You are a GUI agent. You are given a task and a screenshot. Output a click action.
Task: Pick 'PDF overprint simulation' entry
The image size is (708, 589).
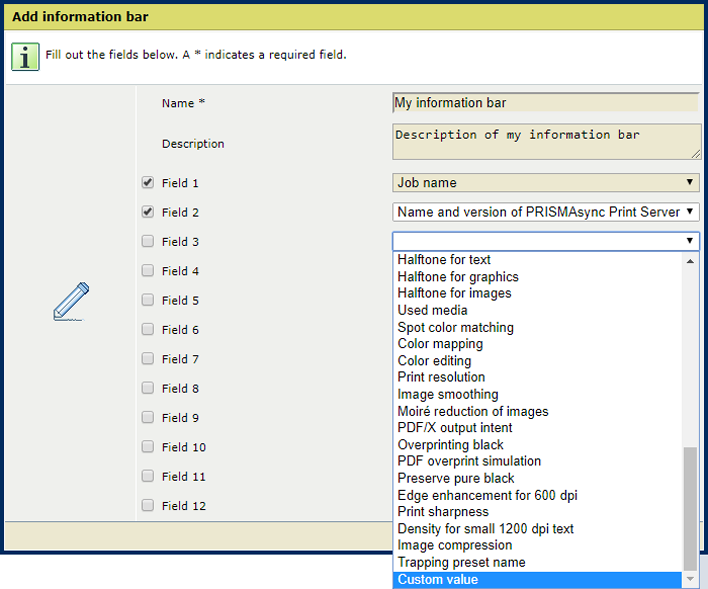click(537, 461)
